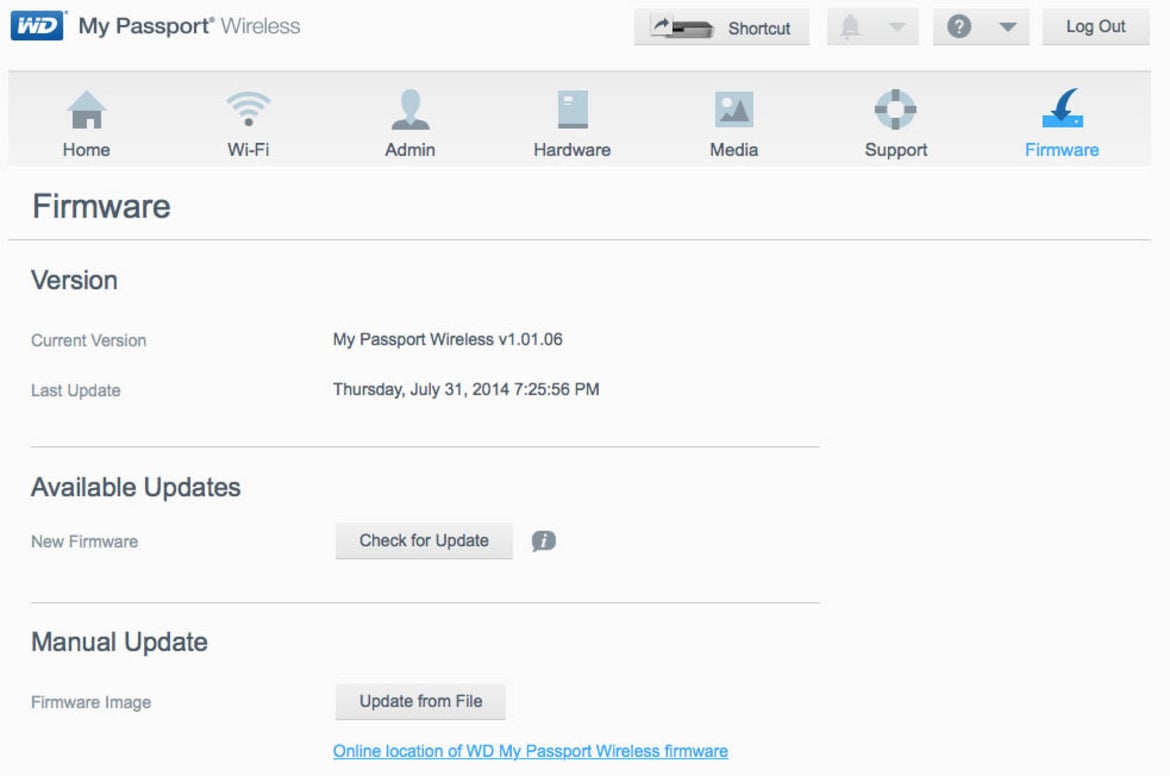Click the Update from File button
The height and width of the screenshot is (776, 1170).
coord(421,701)
